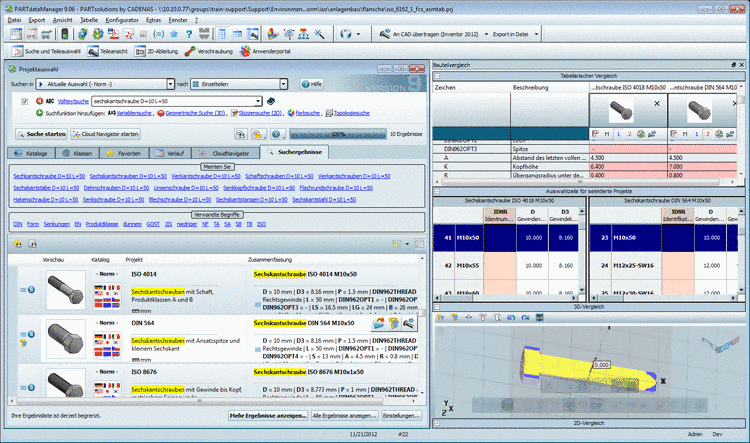Click the PDF export toolbar icon
The height and width of the screenshot is (443, 750).
[113, 34]
